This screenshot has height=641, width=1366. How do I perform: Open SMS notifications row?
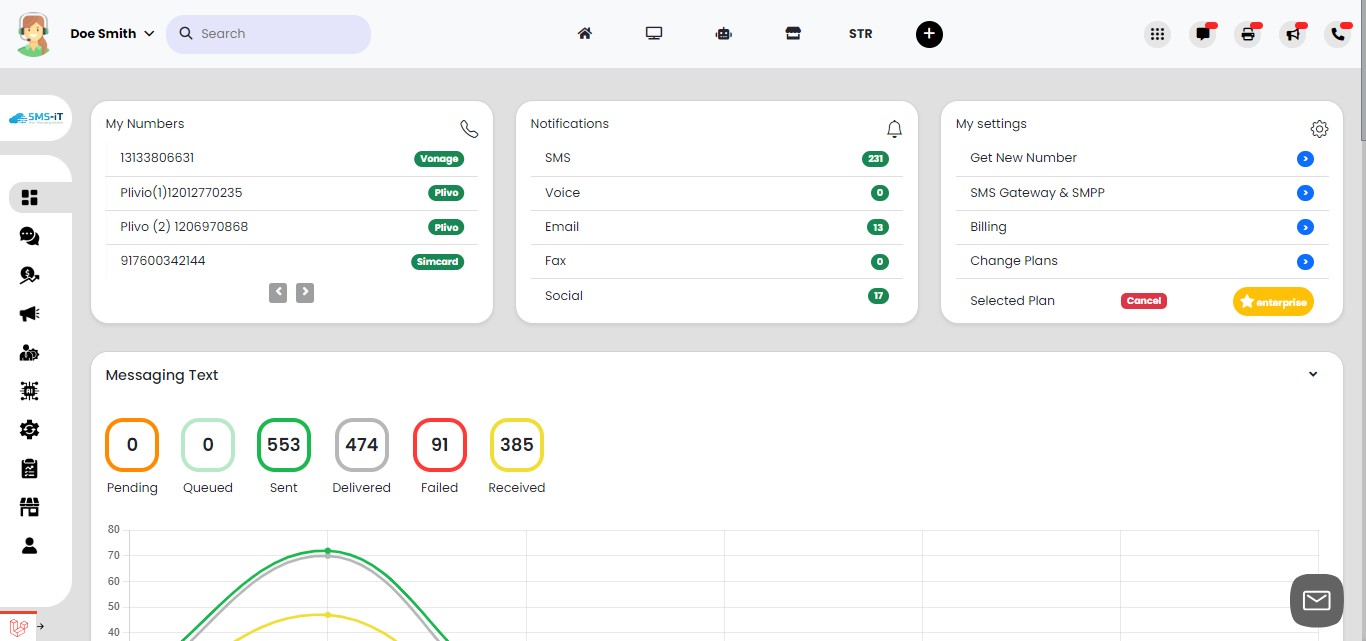tap(717, 158)
